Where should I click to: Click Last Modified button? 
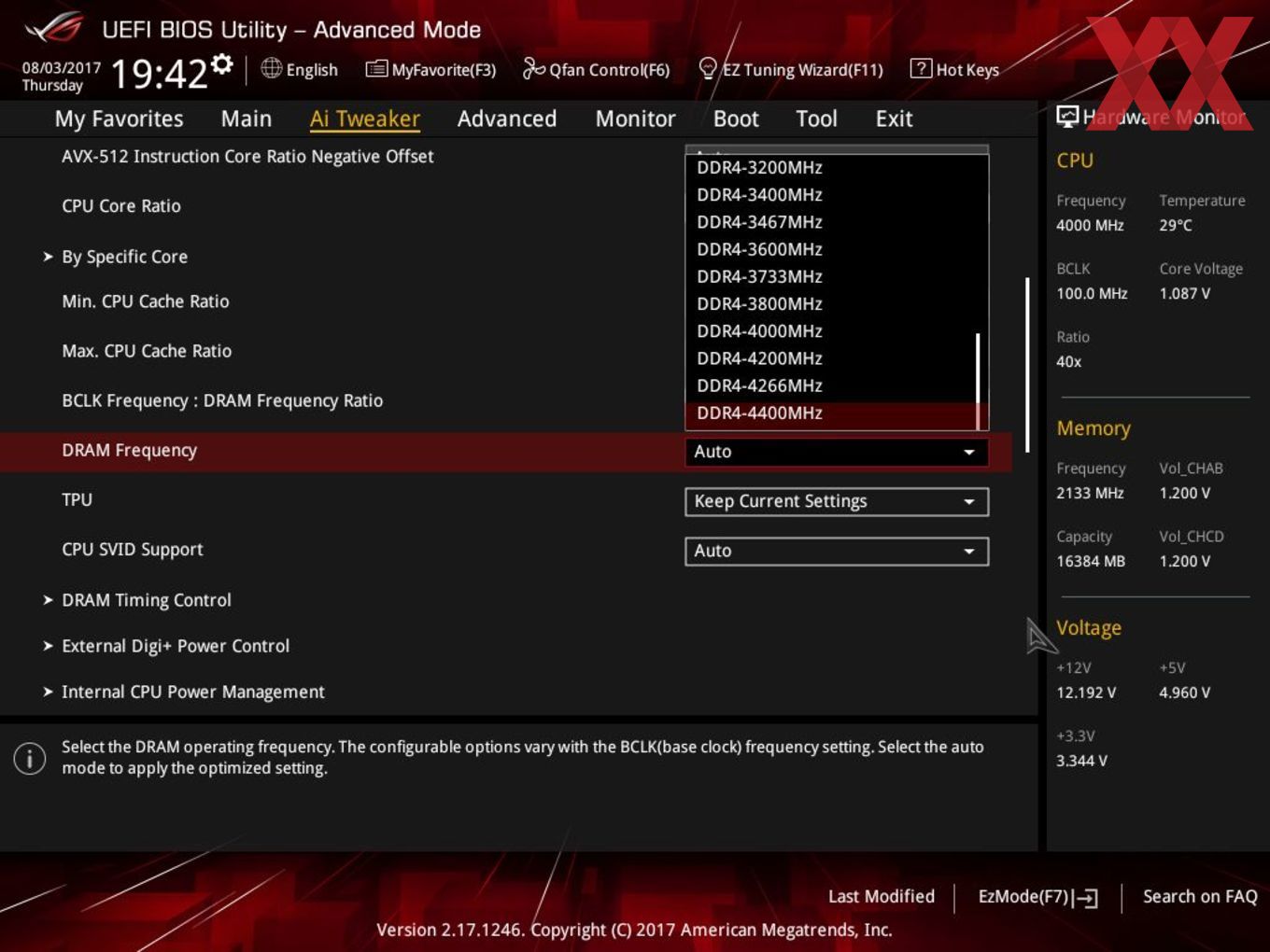coord(882,896)
